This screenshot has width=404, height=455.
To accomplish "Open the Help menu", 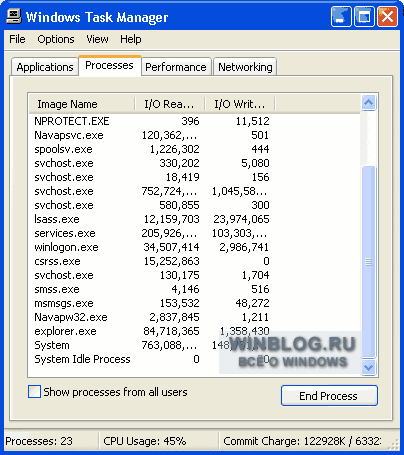I will [131, 39].
